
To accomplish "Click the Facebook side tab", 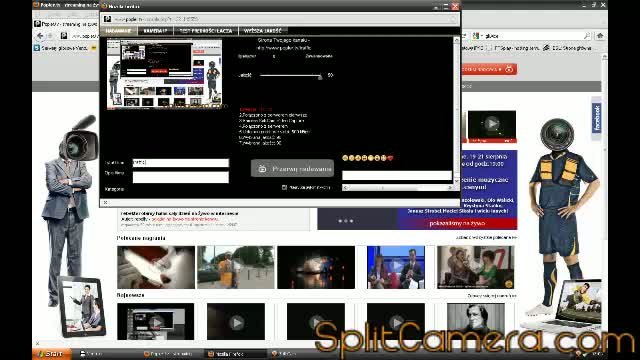I will click(597, 118).
